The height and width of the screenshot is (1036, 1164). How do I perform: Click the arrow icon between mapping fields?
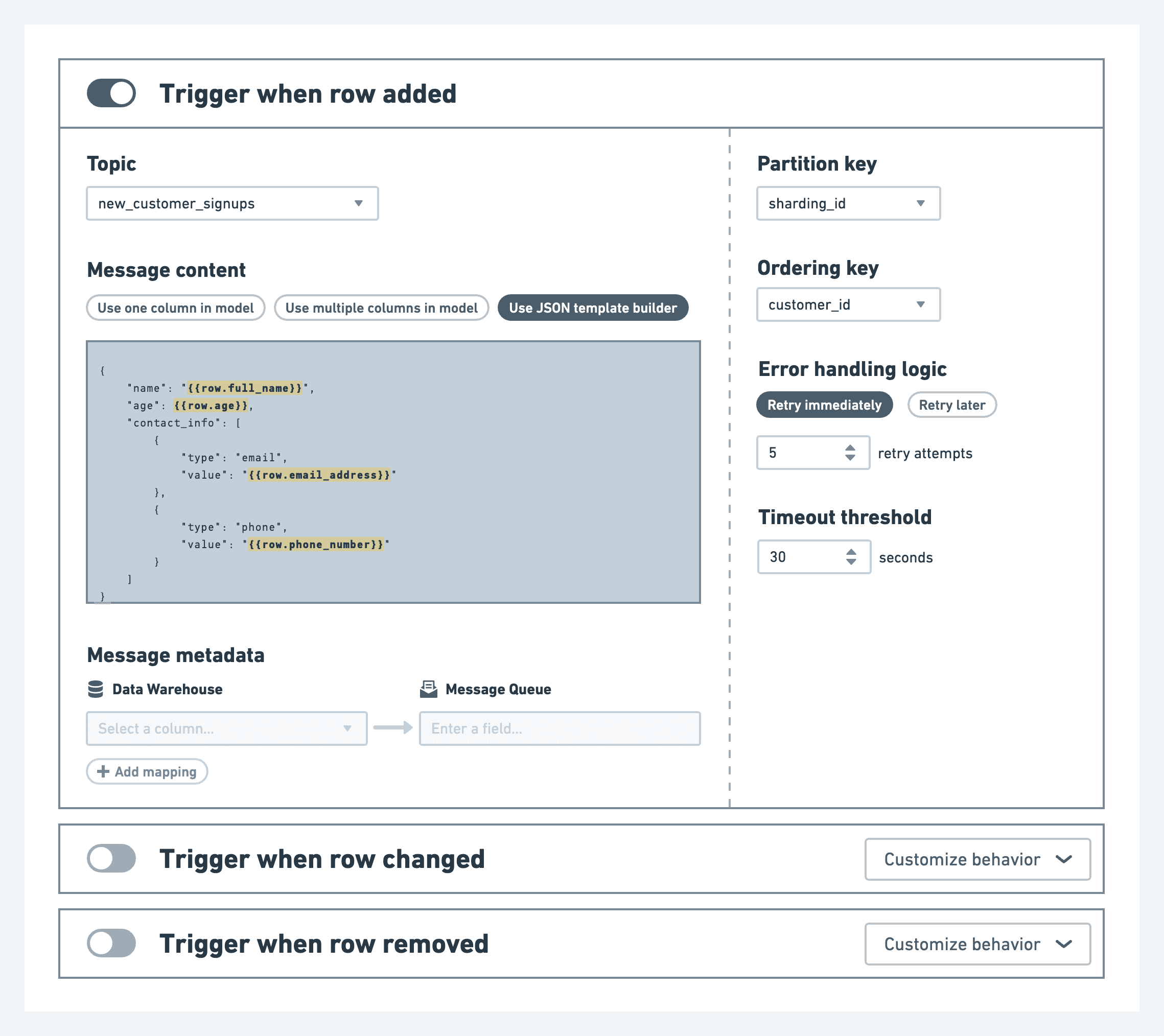tap(393, 728)
